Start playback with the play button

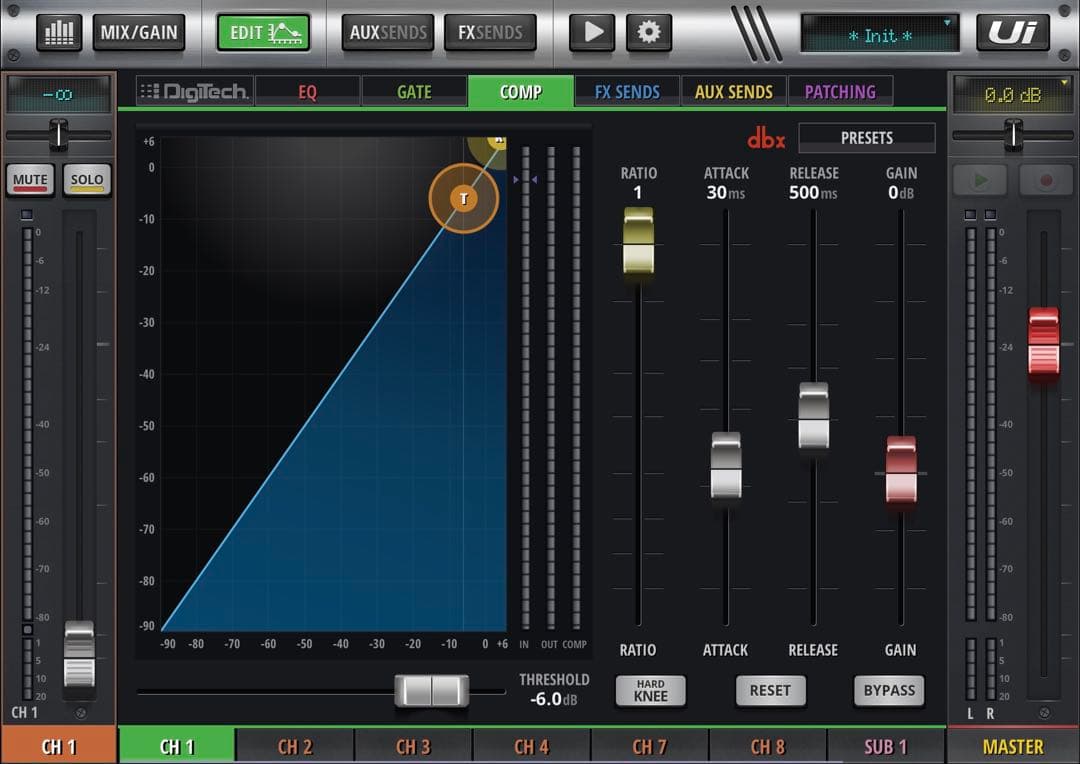(592, 32)
